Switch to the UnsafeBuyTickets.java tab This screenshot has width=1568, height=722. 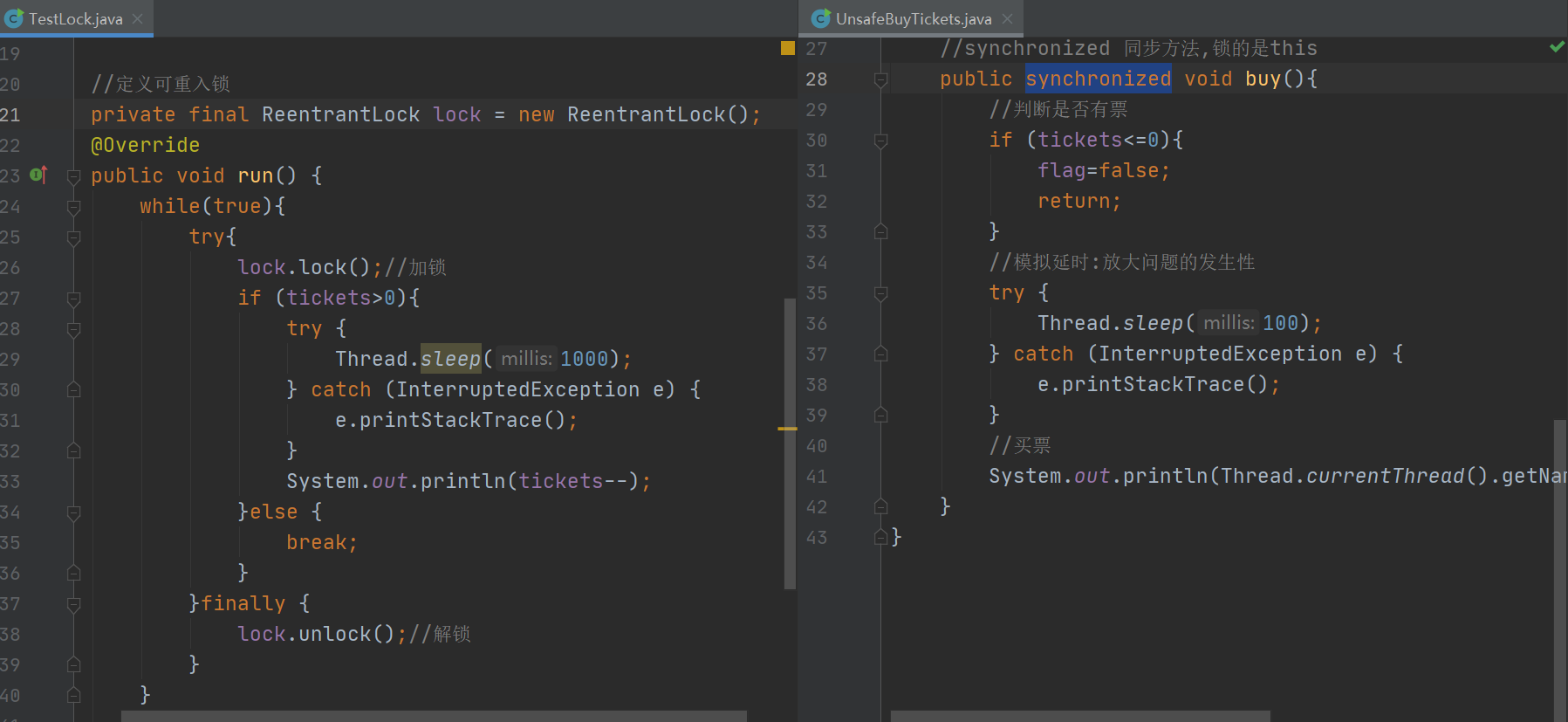tap(913, 18)
